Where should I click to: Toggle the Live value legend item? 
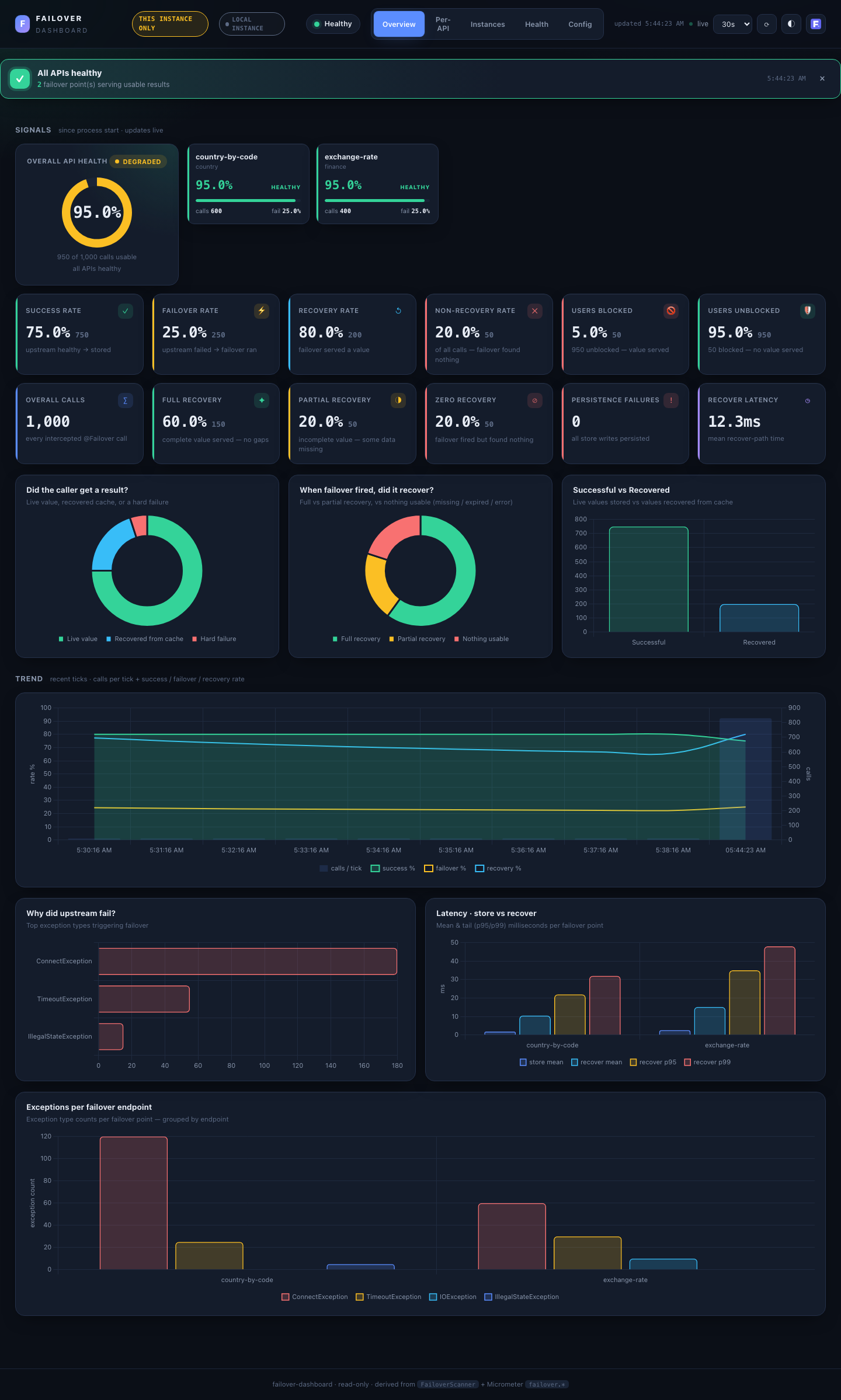coord(78,639)
